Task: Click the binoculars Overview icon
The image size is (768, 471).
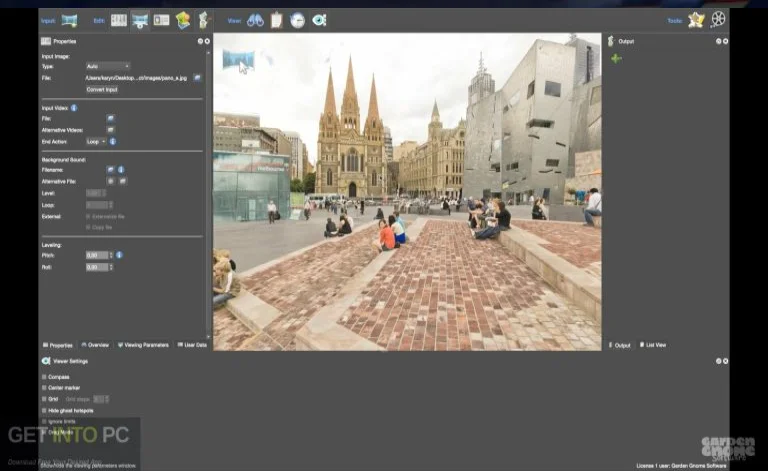Action: click(x=255, y=21)
